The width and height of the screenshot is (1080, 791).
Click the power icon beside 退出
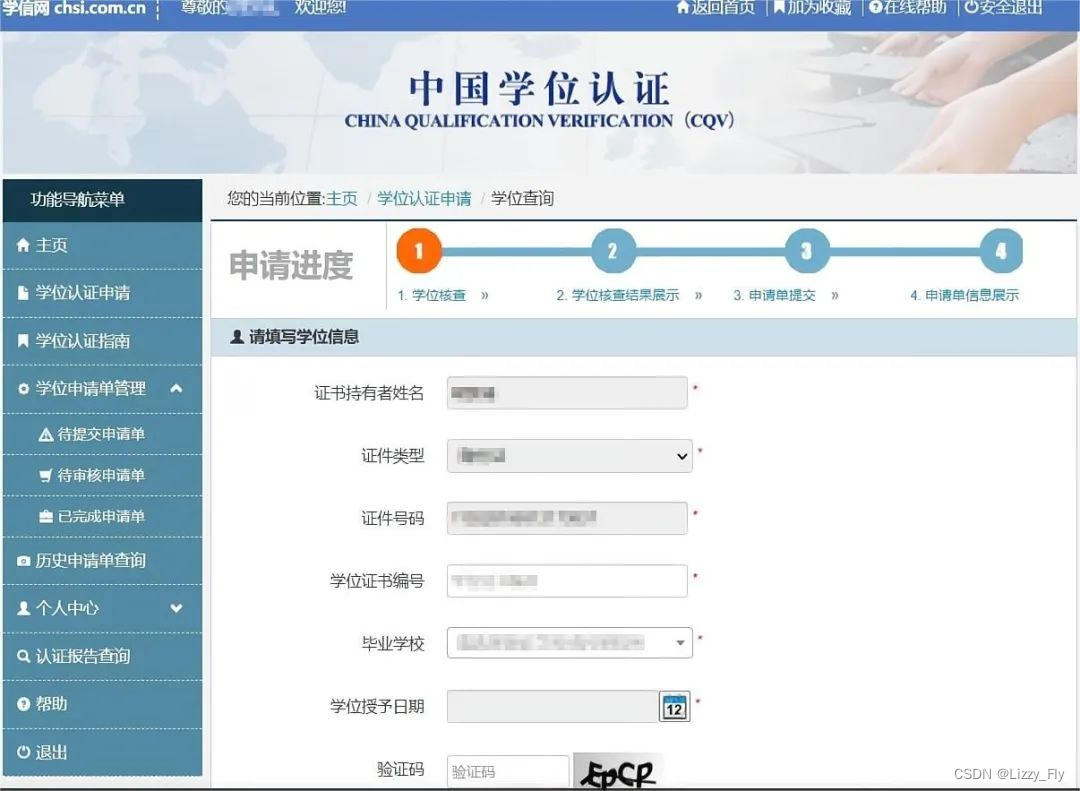tap(23, 752)
